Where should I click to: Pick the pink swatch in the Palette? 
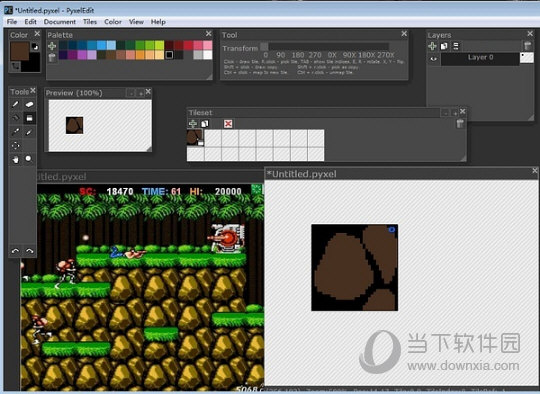208,45
